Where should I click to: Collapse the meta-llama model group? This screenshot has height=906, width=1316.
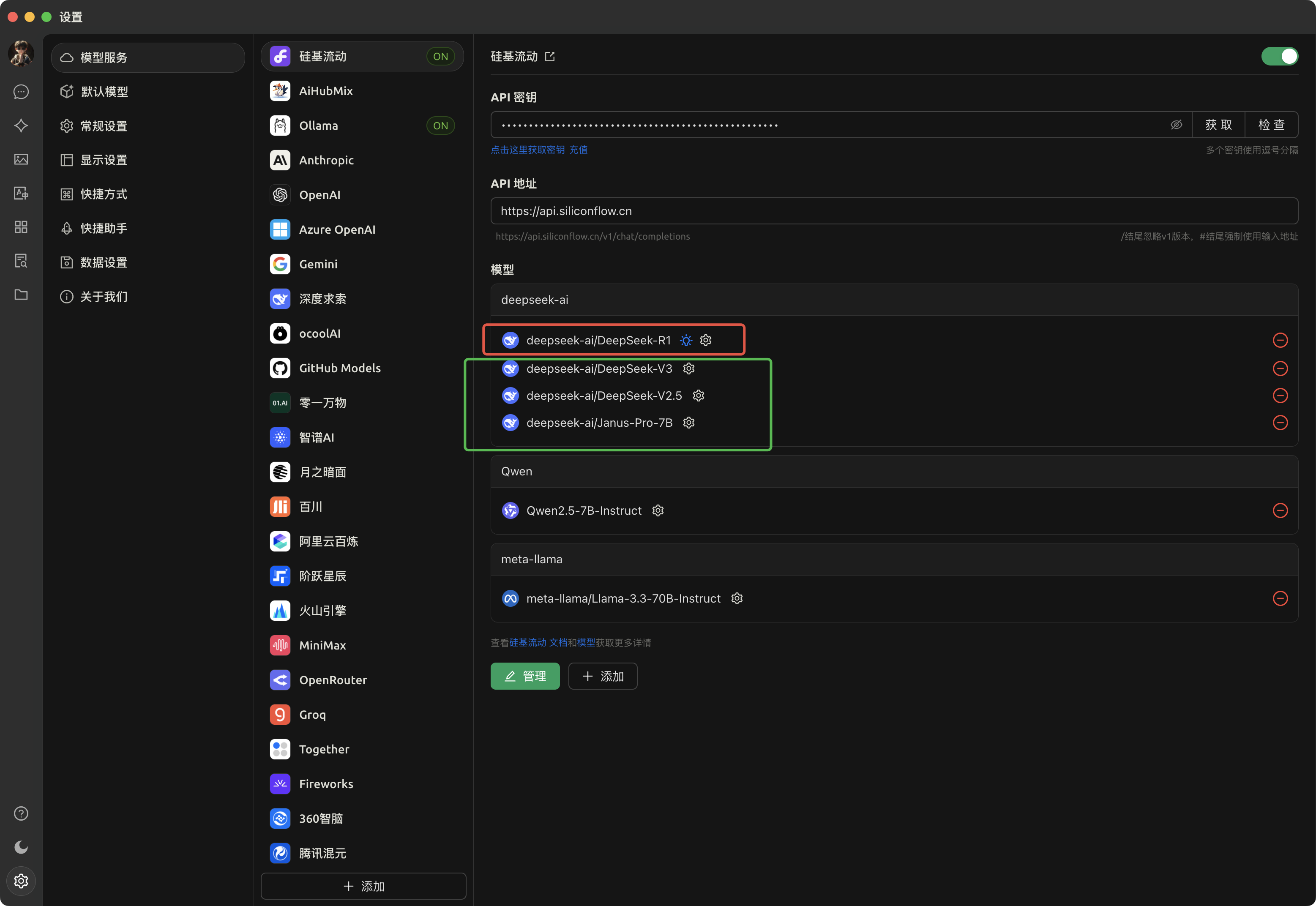894,559
